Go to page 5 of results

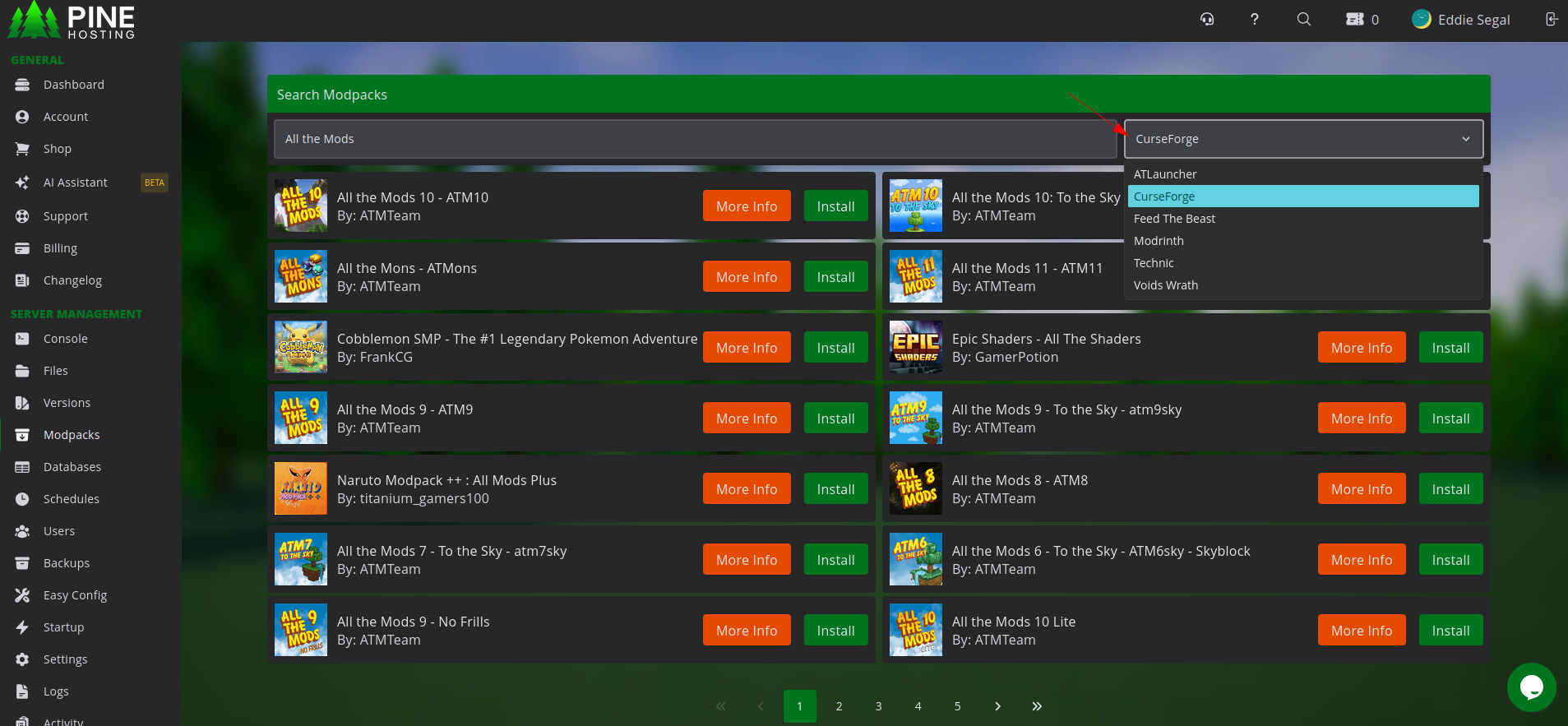[x=957, y=706]
